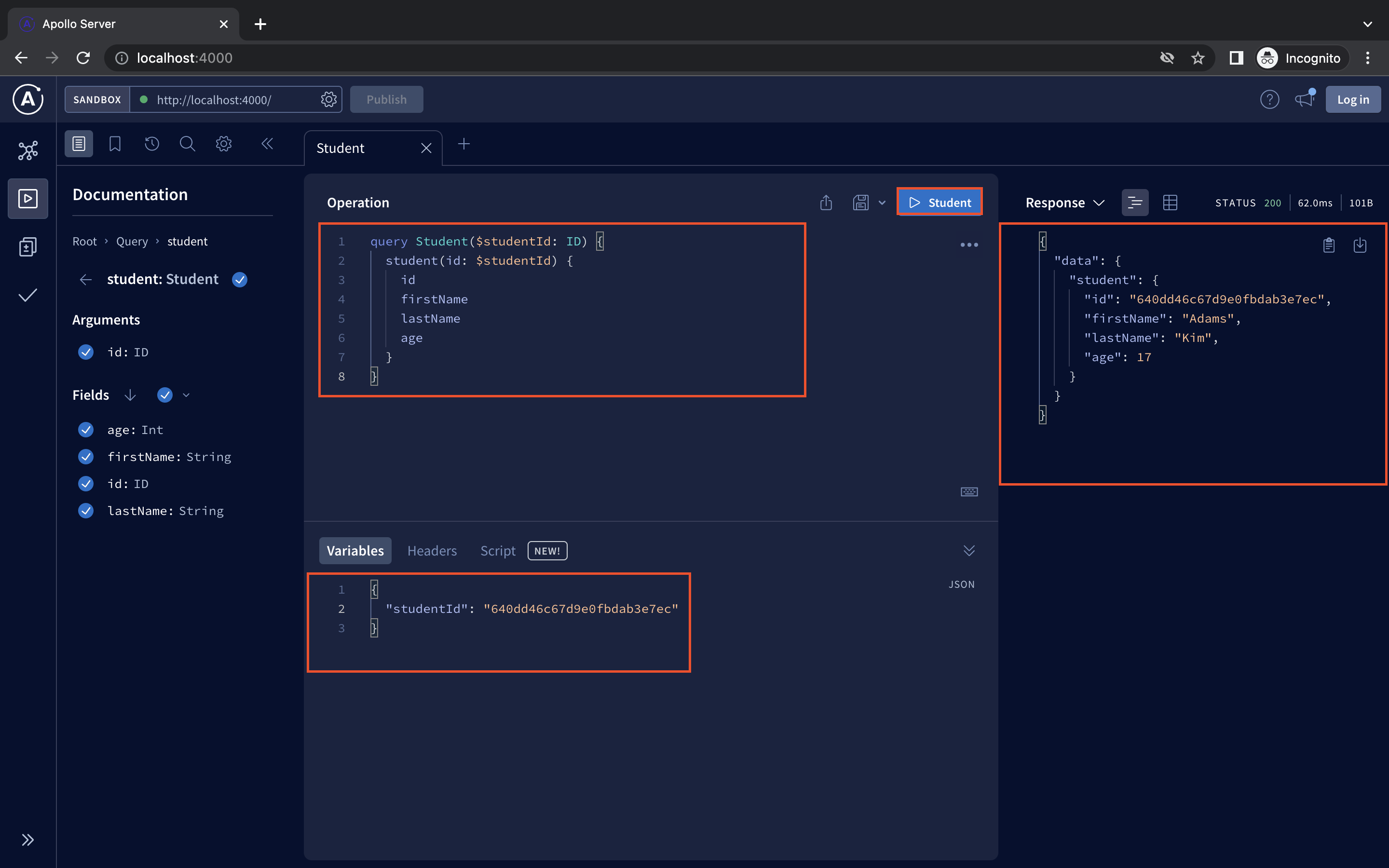This screenshot has width=1389, height=868.
Task: Click the disabled Publish button
Action: point(386,99)
